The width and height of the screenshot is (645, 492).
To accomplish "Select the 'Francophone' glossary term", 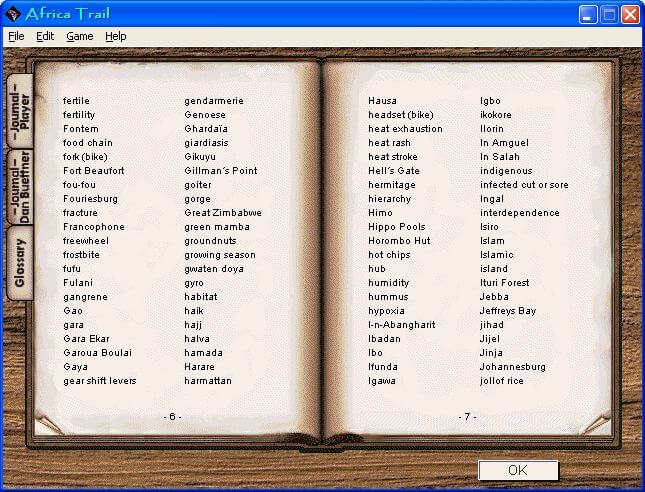I will click(94, 227).
